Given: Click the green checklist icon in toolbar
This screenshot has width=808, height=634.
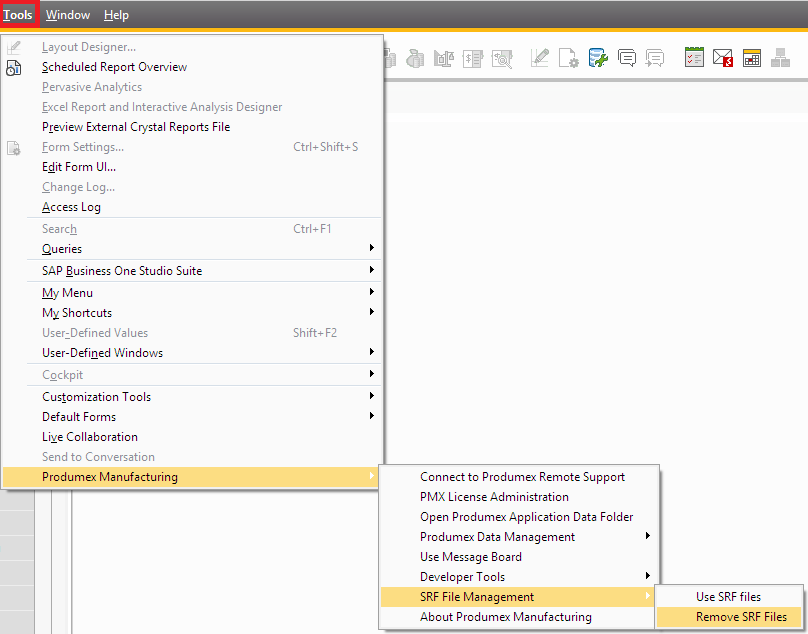Looking at the screenshot, I should (x=694, y=58).
